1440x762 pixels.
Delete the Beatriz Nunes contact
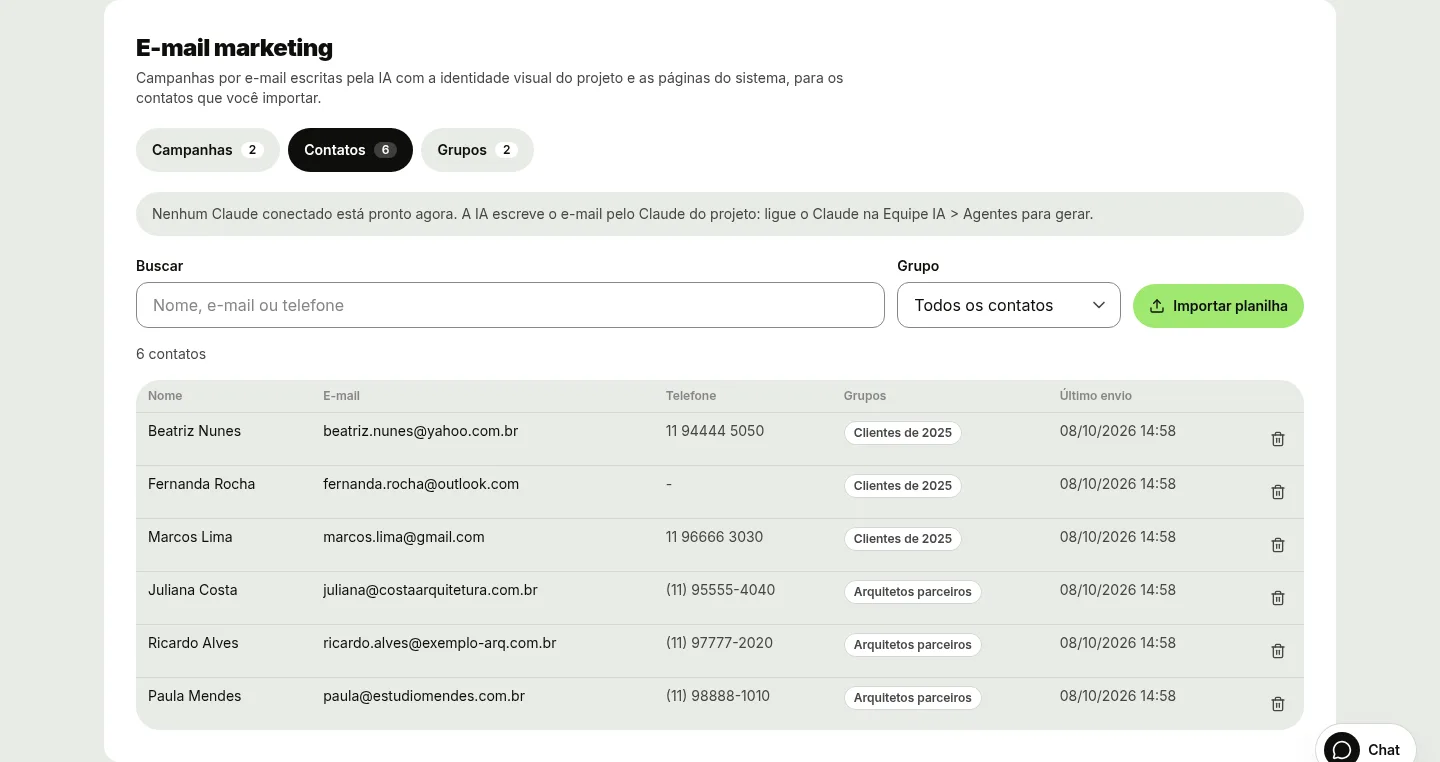[1277, 439]
